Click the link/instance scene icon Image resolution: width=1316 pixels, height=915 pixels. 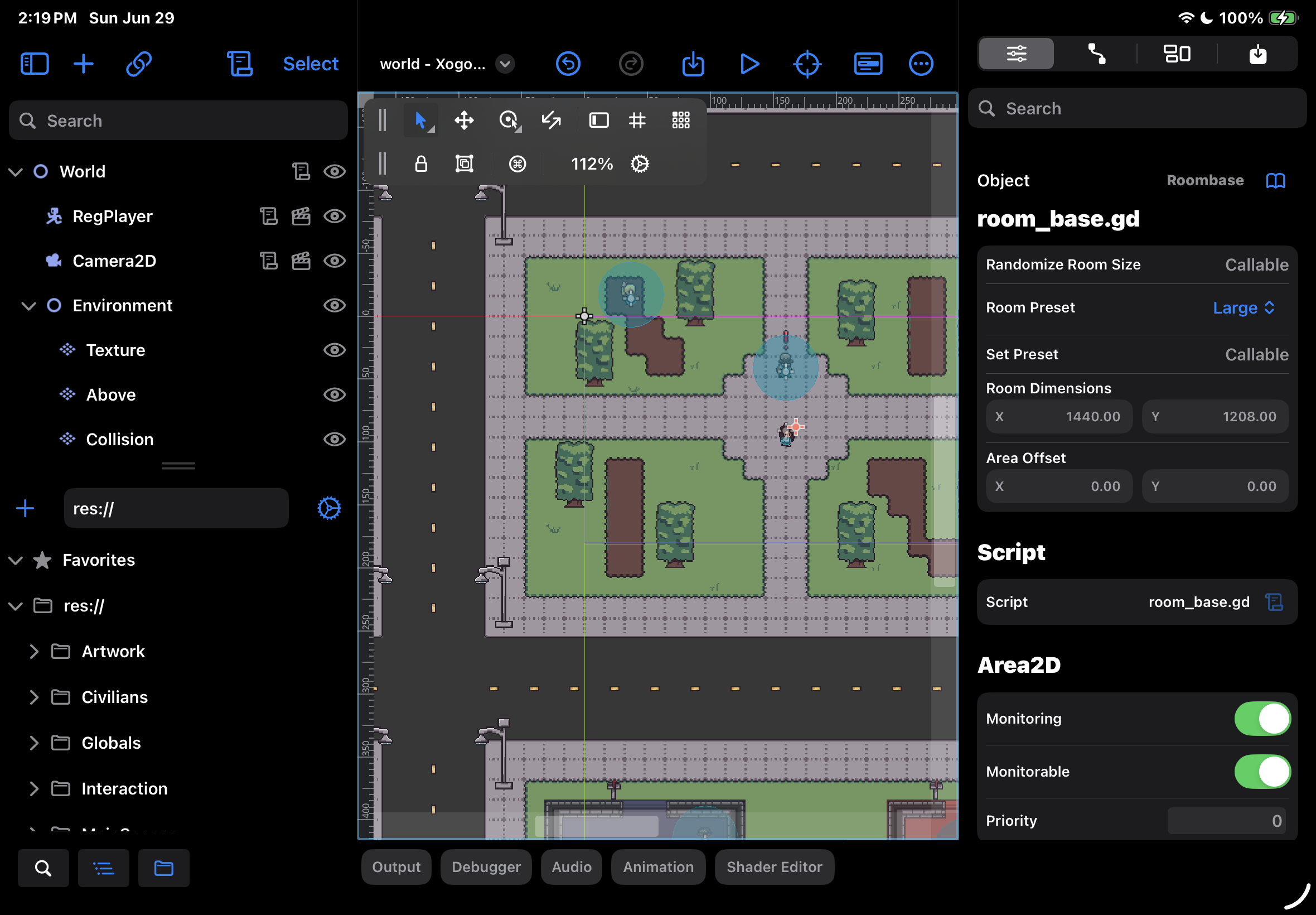pos(139,63)
